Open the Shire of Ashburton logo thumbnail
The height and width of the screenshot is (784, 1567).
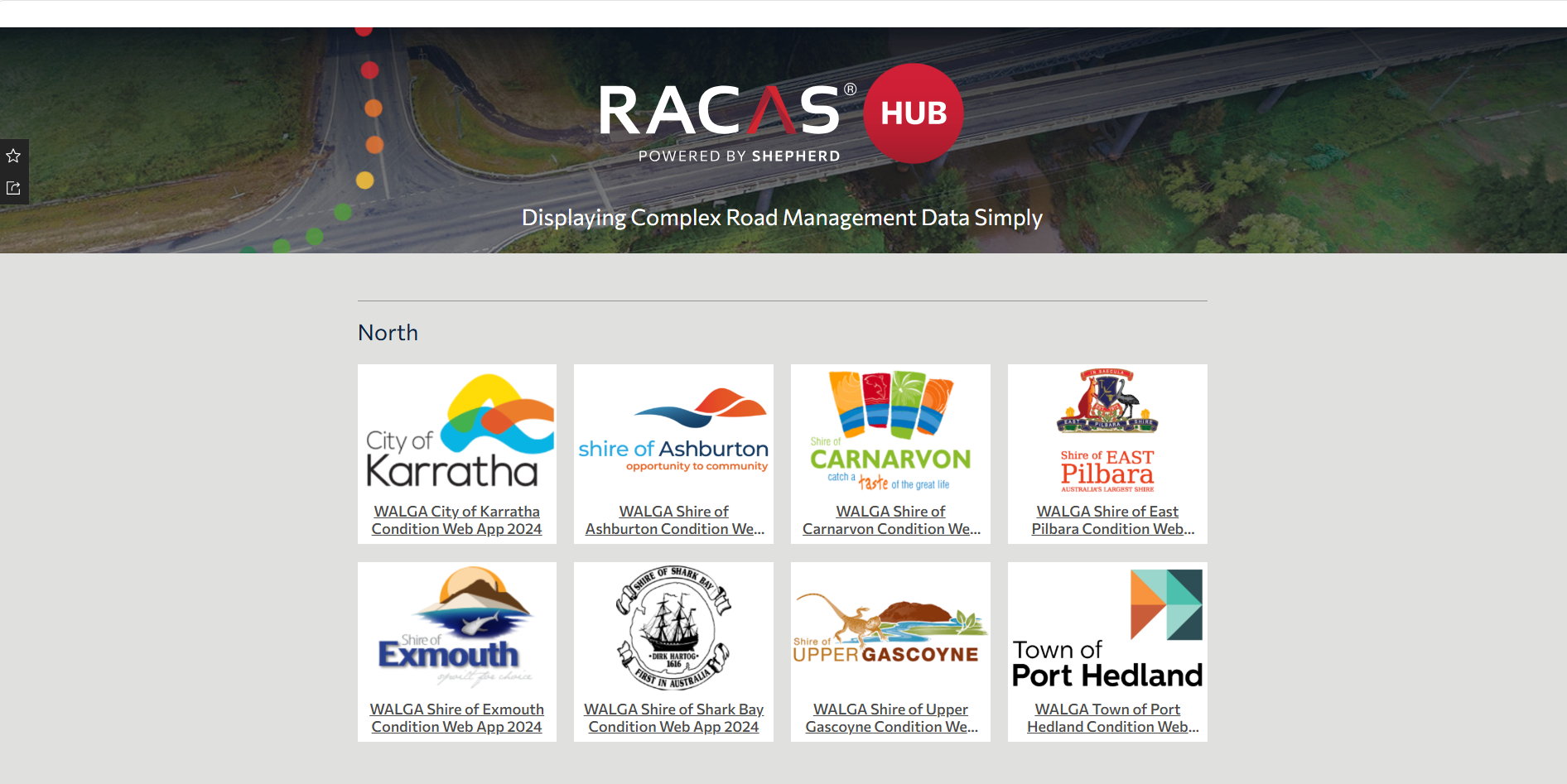[673, 431]
